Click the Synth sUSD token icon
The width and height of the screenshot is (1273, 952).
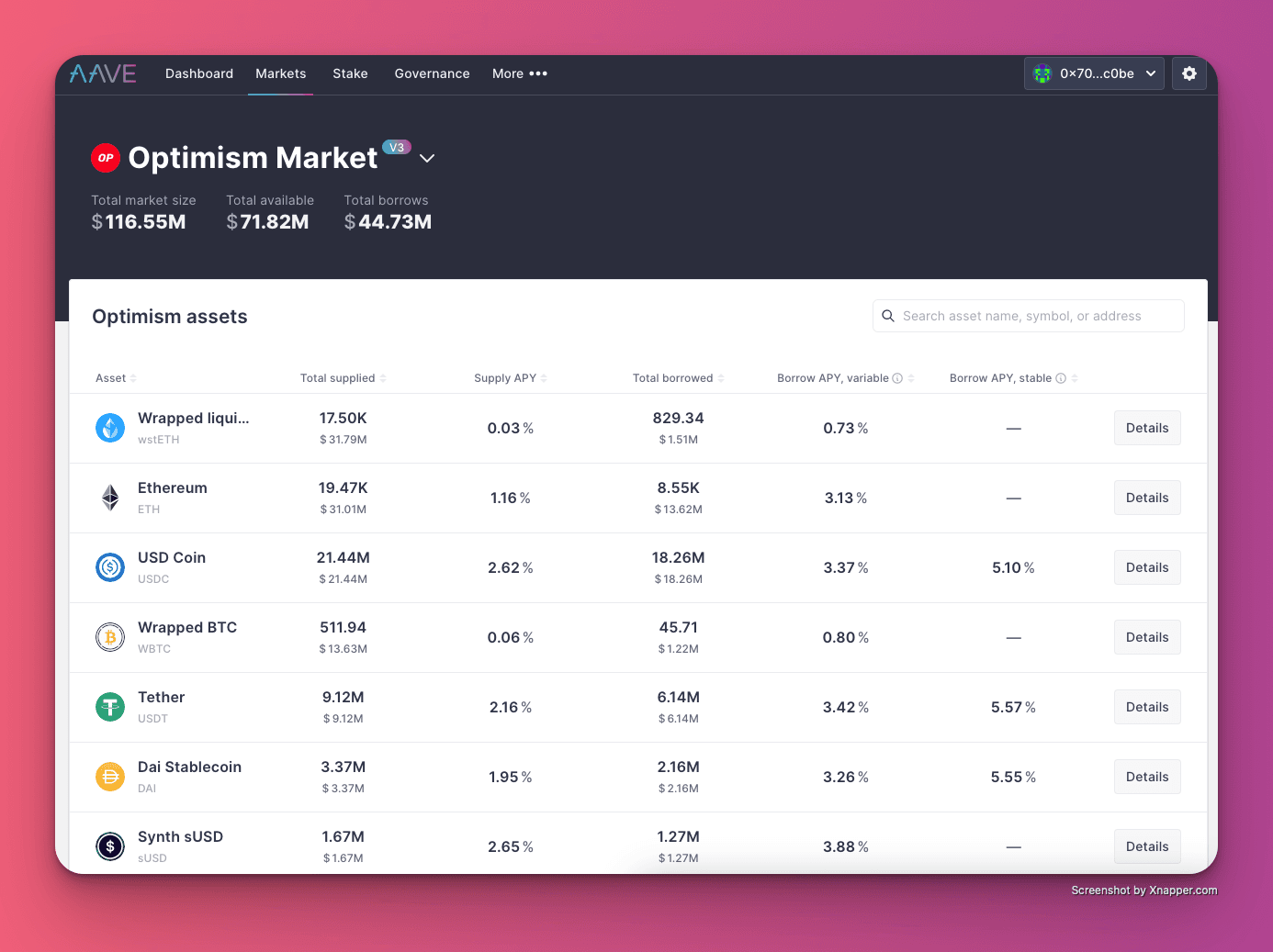[x=110, y=846]
